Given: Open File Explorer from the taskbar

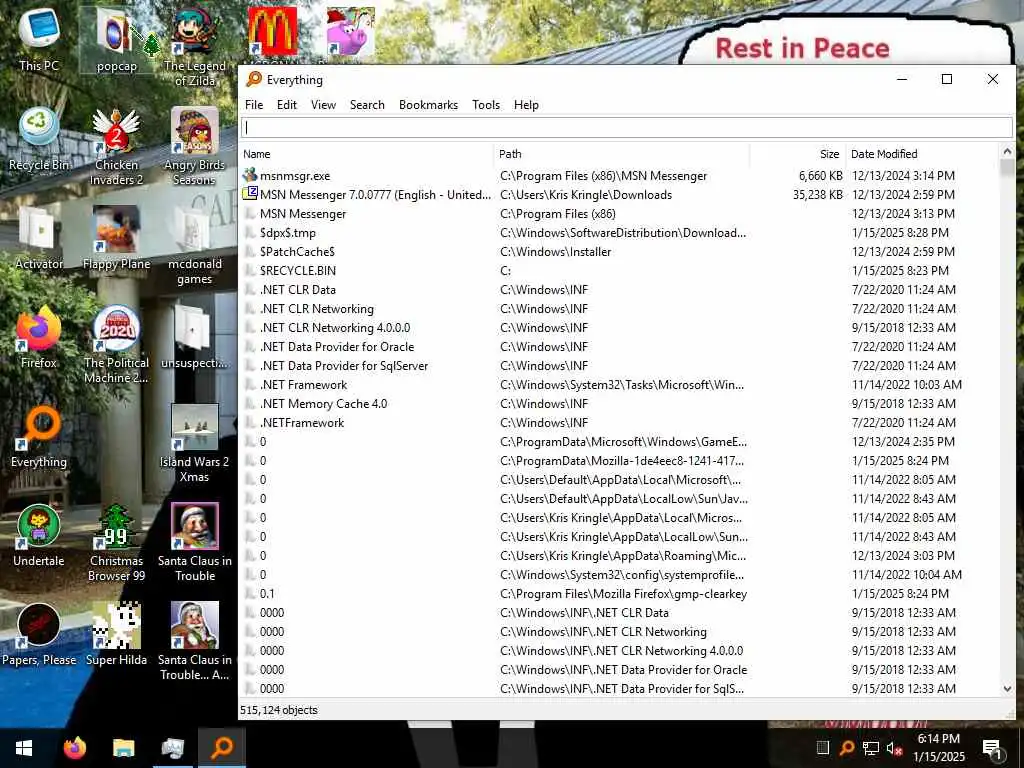Looking at the screenshot, I should (123, 748).
